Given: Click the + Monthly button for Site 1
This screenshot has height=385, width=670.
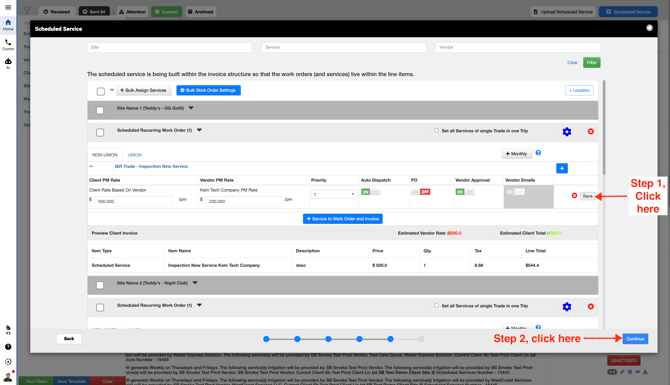Looking at the screenshot, I should 517,153.
